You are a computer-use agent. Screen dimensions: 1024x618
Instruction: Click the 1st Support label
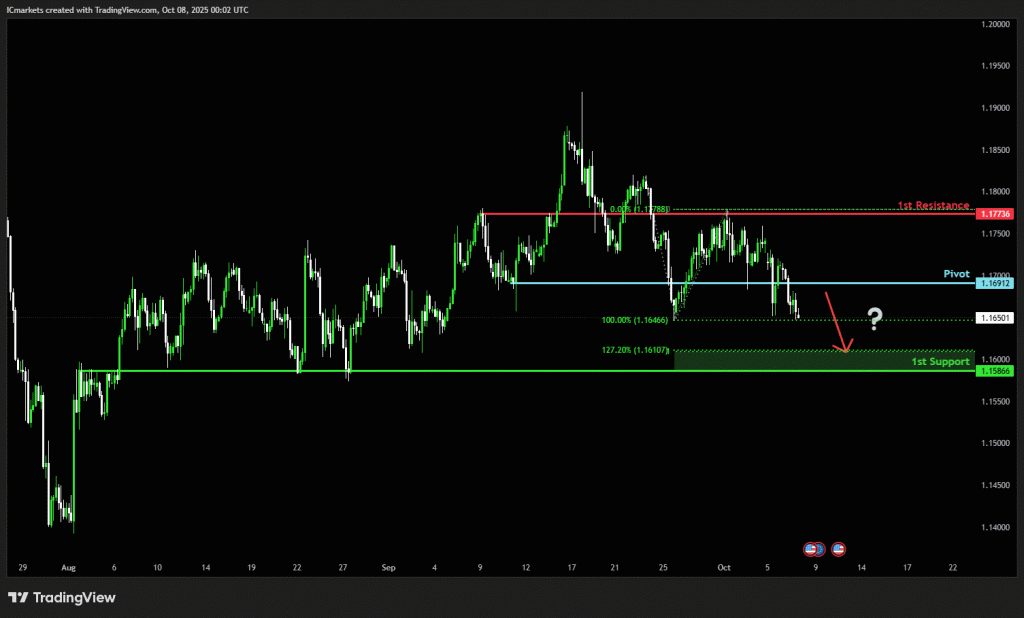coord(940,361)
